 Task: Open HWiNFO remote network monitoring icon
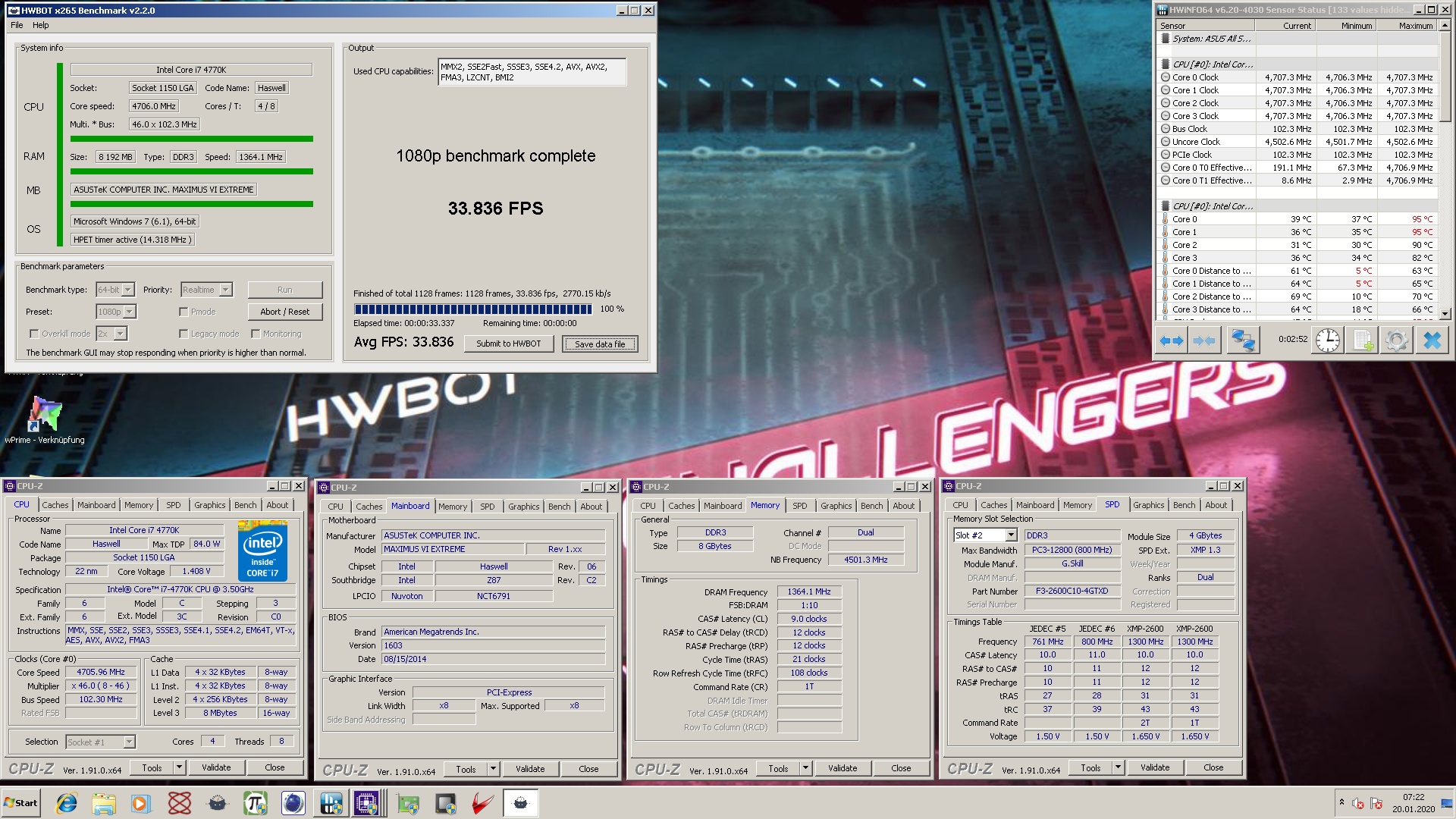[1243, 340]
